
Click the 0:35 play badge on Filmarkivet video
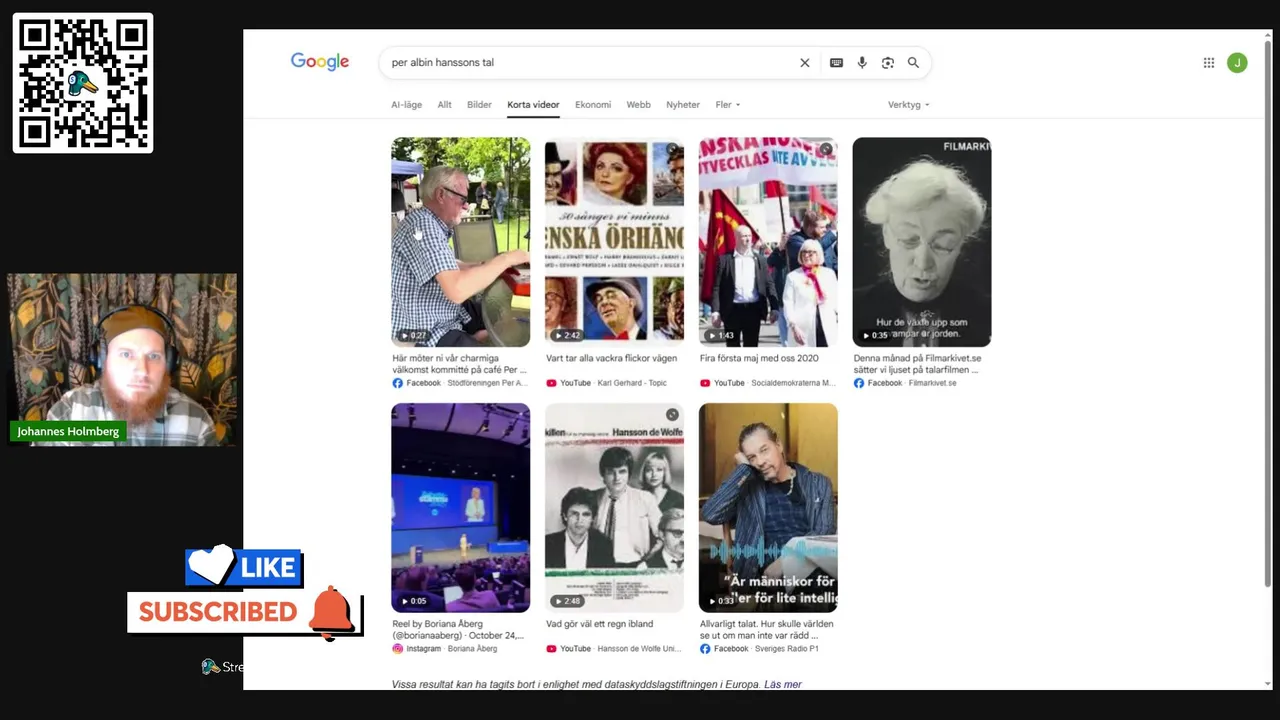pos(875,336)
